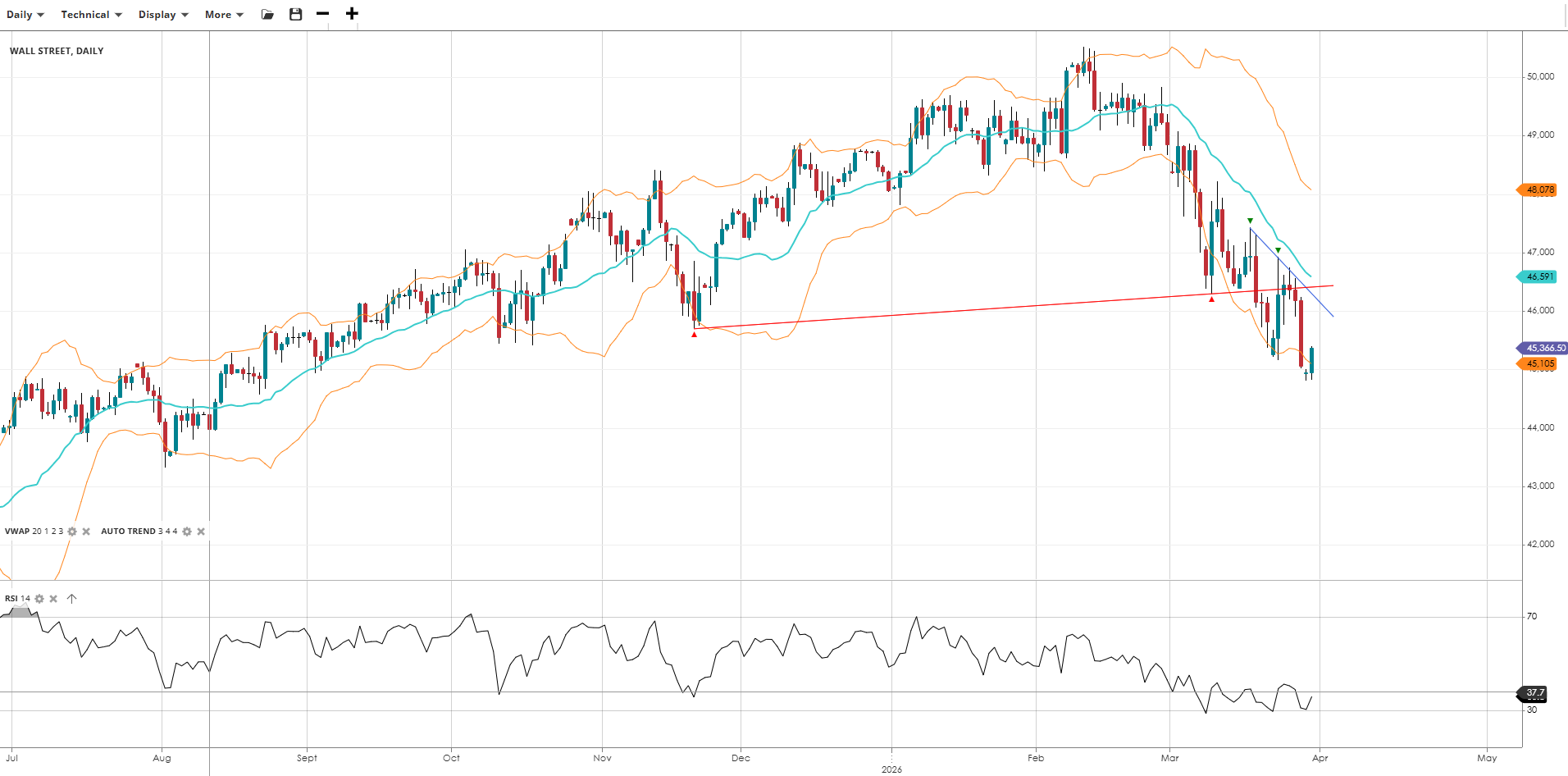The height and width of the screenshot is (776, 1568).
Task: Click the 46,591 VWAP price tag
Action: (x=1539, y=276)
